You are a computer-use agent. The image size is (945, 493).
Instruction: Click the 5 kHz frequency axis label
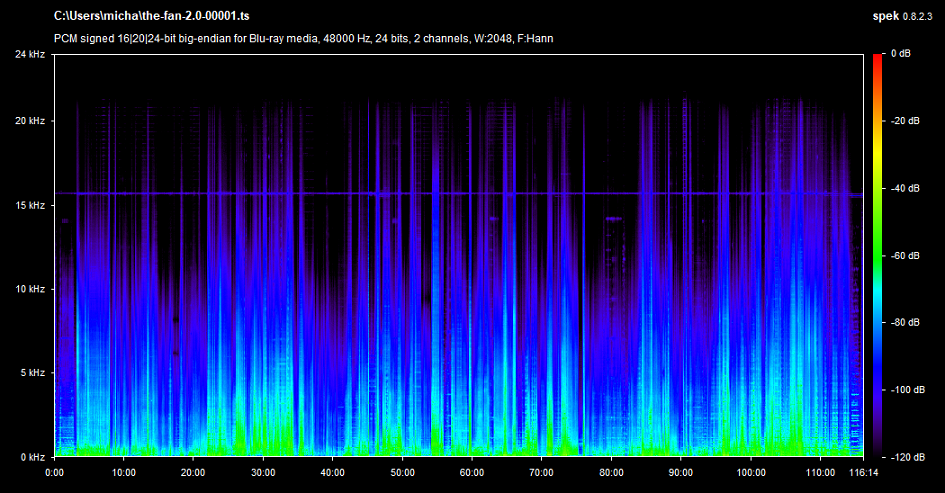(32, 373)
